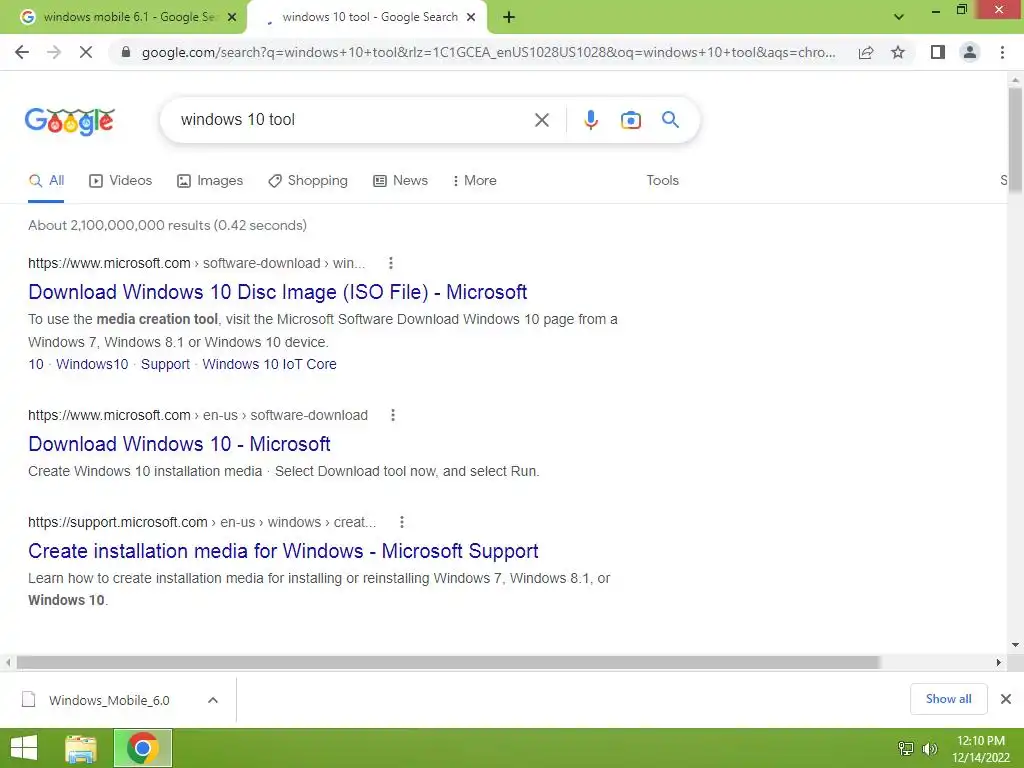This screenshot has height=768, width=1024.
Task: Go back to the previous page
Action: (x=22, y=52)
